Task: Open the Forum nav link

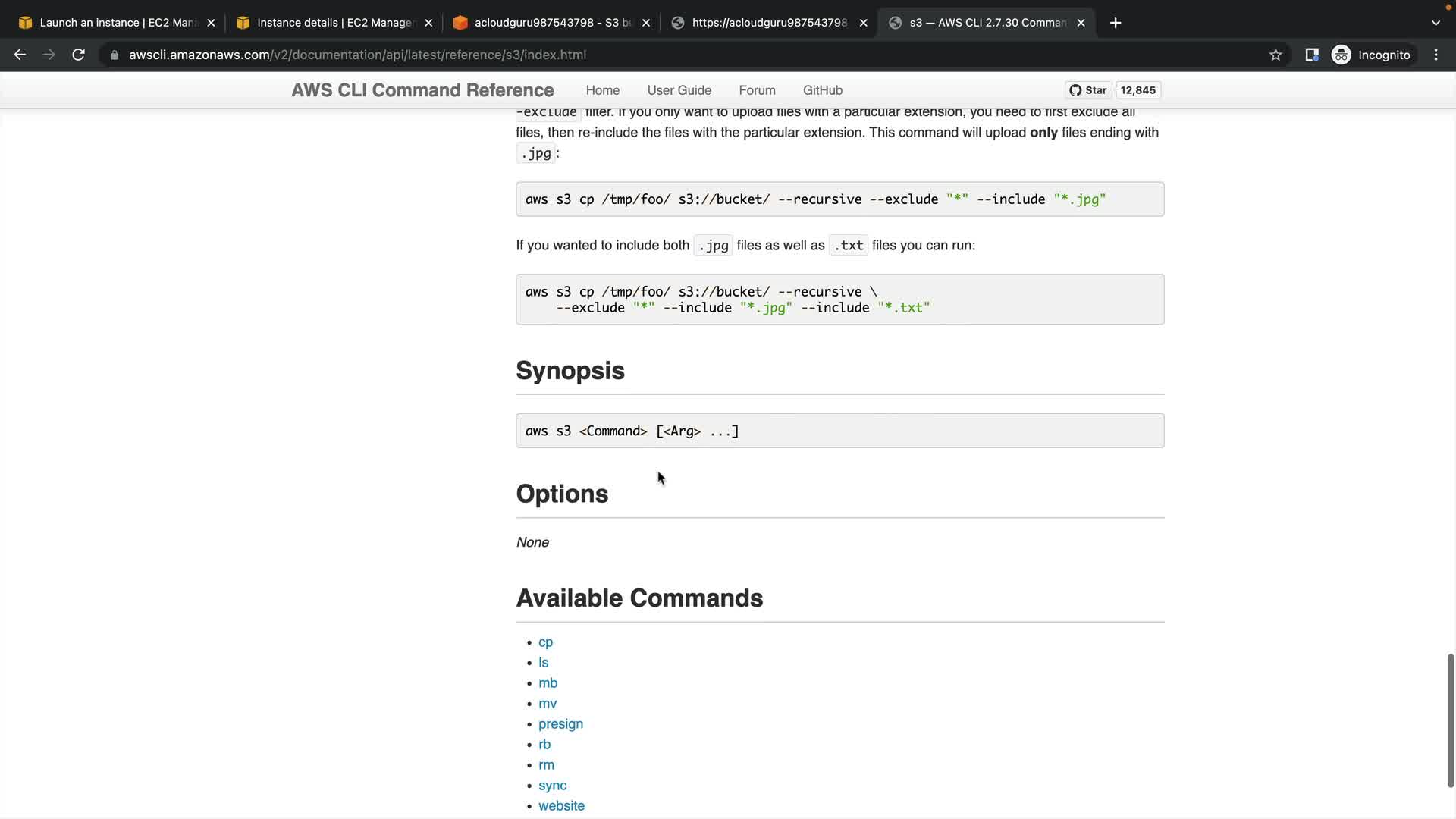Action: 757,90
